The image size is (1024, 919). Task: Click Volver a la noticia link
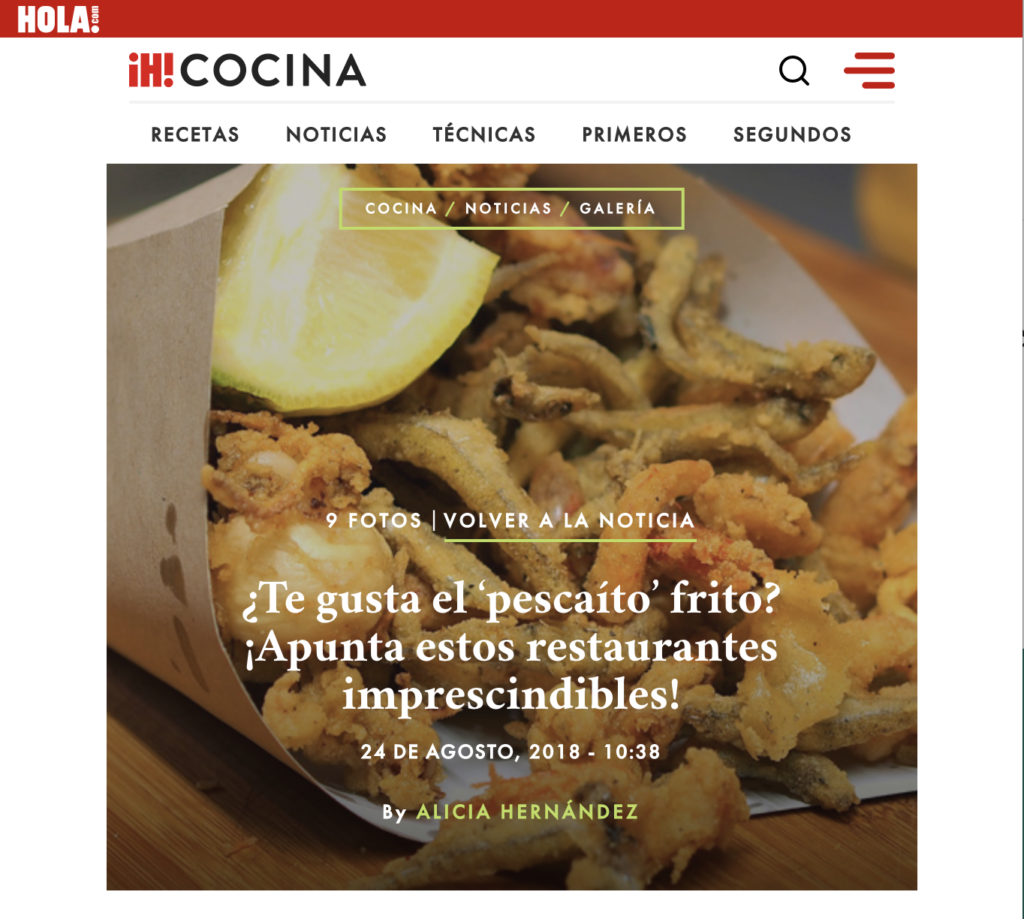click(569, 521)
